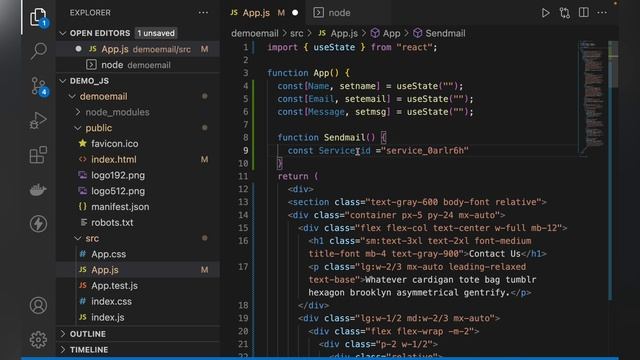The width and height of the screenshot is (640, 360).
Task: Open the Run and Debug view
Action: coord(38,120)
